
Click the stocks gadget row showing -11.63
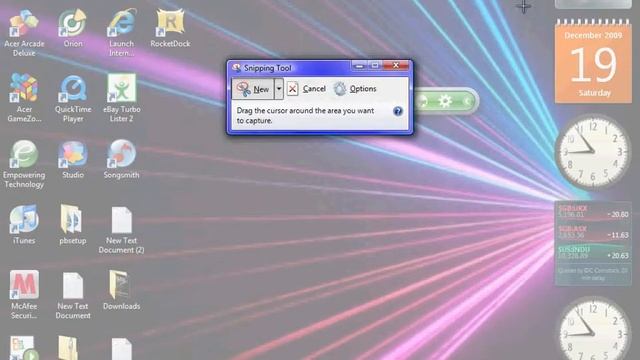[x=593, y=232]
